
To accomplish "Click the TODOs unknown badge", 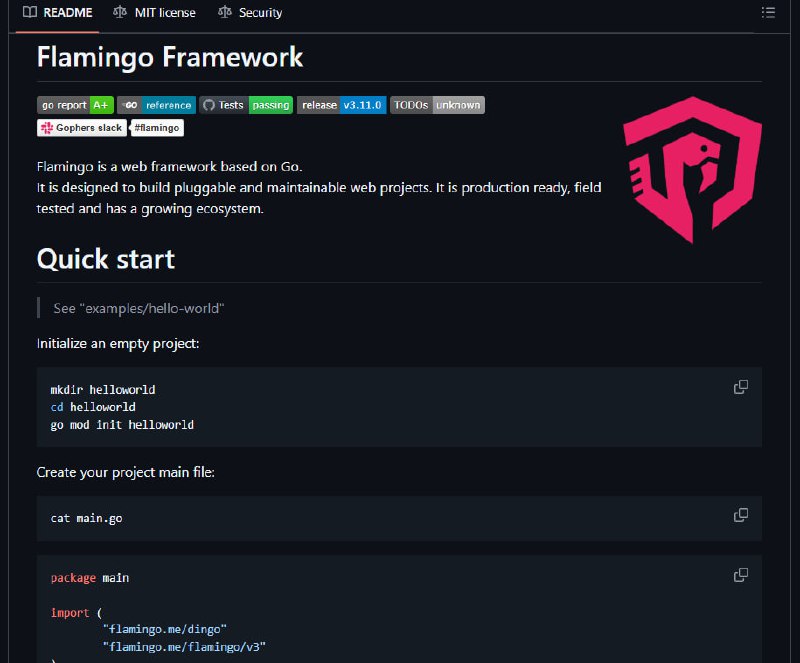I will 437,105.
